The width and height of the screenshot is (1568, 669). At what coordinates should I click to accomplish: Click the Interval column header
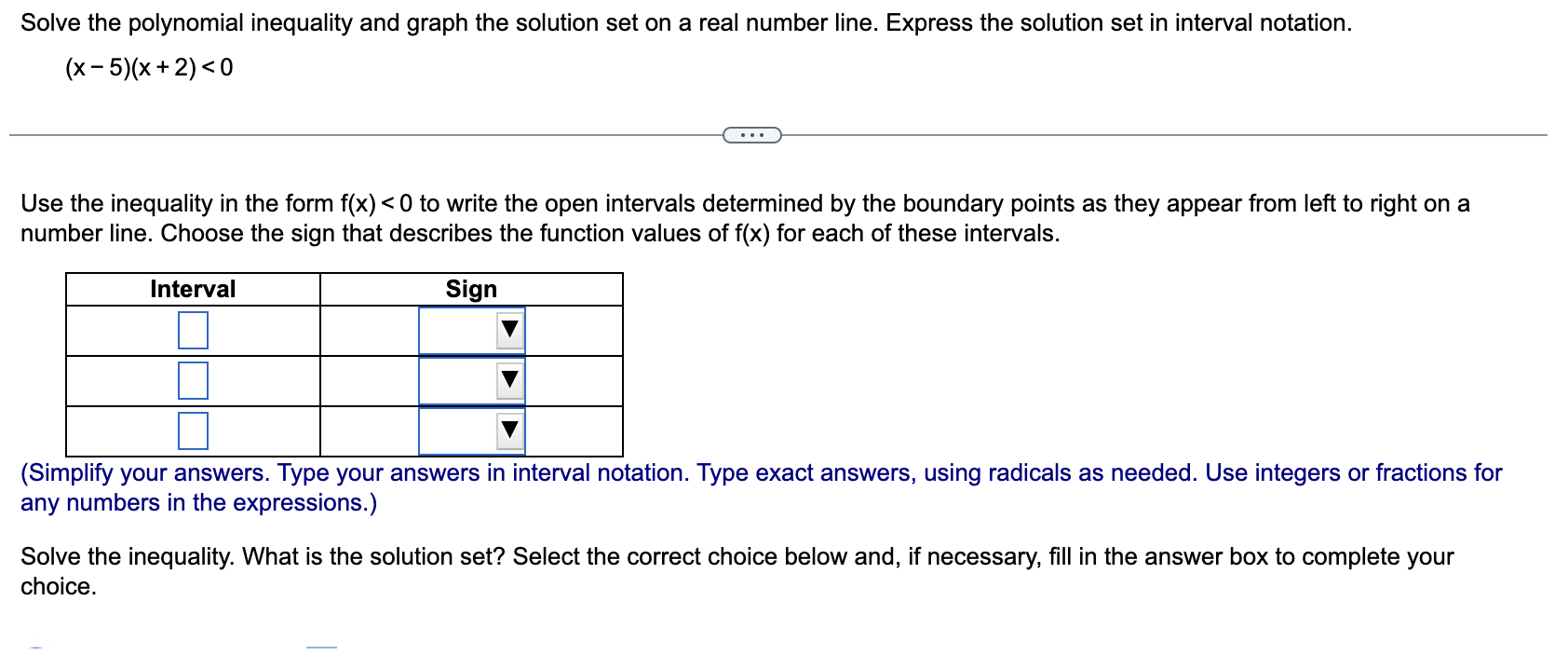191,289
